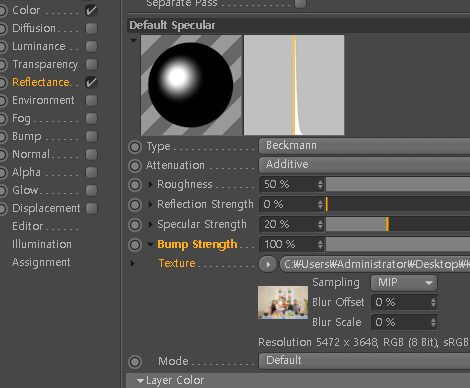Expand the Texture row triangle
The width and height of the screenshot is (470, 388).
coord(133,263)
